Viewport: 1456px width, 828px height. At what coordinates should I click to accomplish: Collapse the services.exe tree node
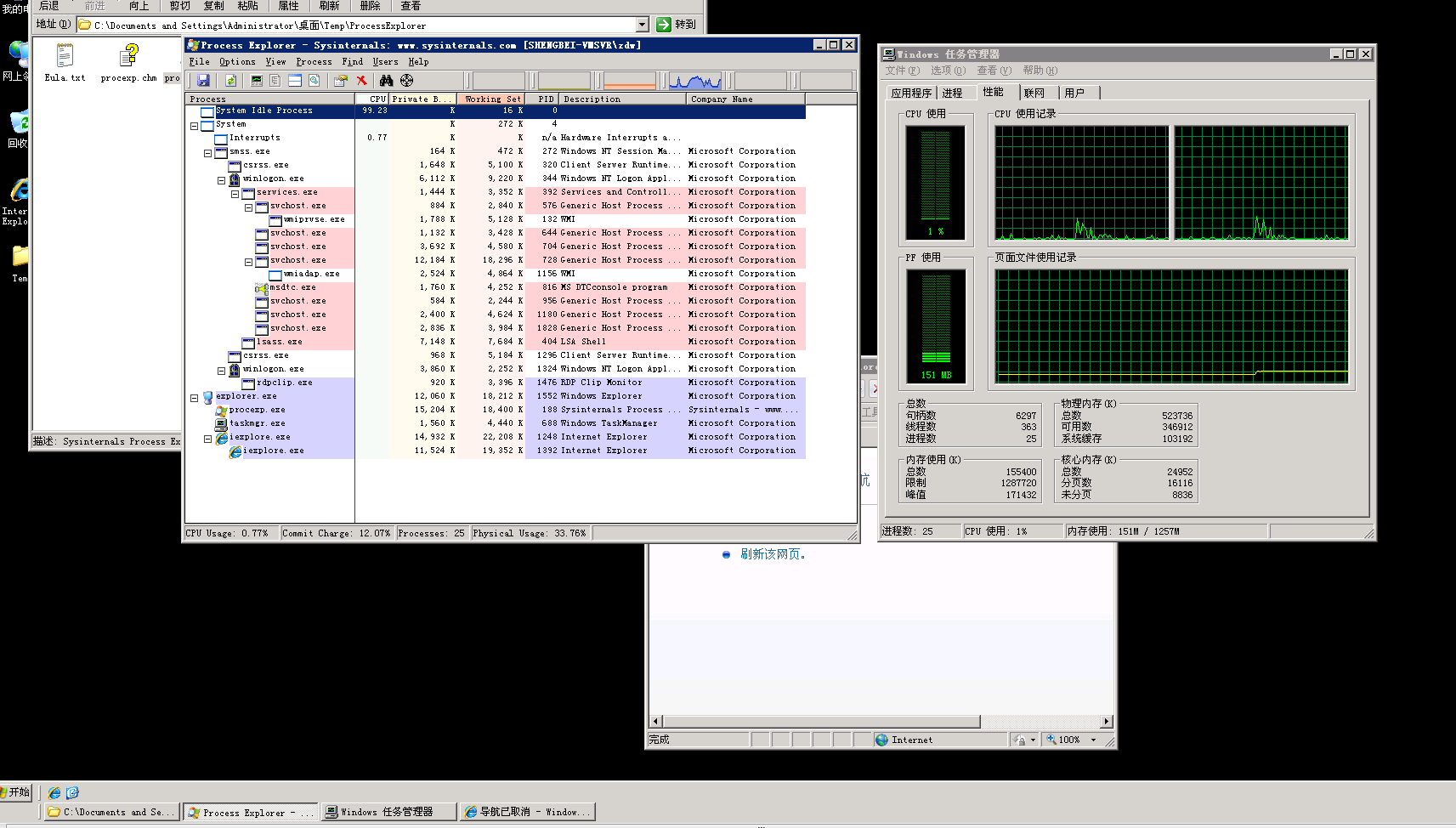(x=235, y=194)
